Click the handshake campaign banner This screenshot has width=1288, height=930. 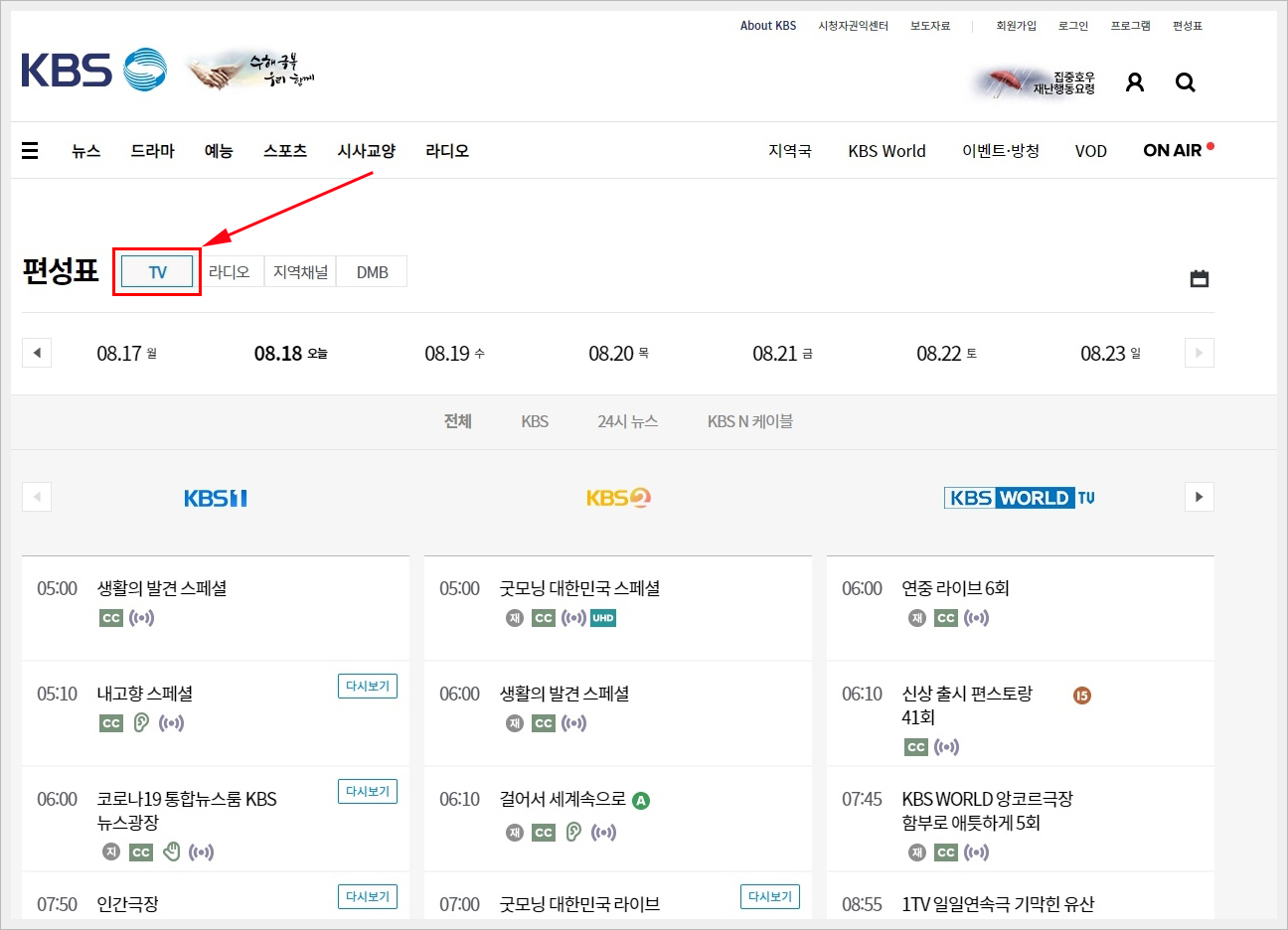(250, 71)
